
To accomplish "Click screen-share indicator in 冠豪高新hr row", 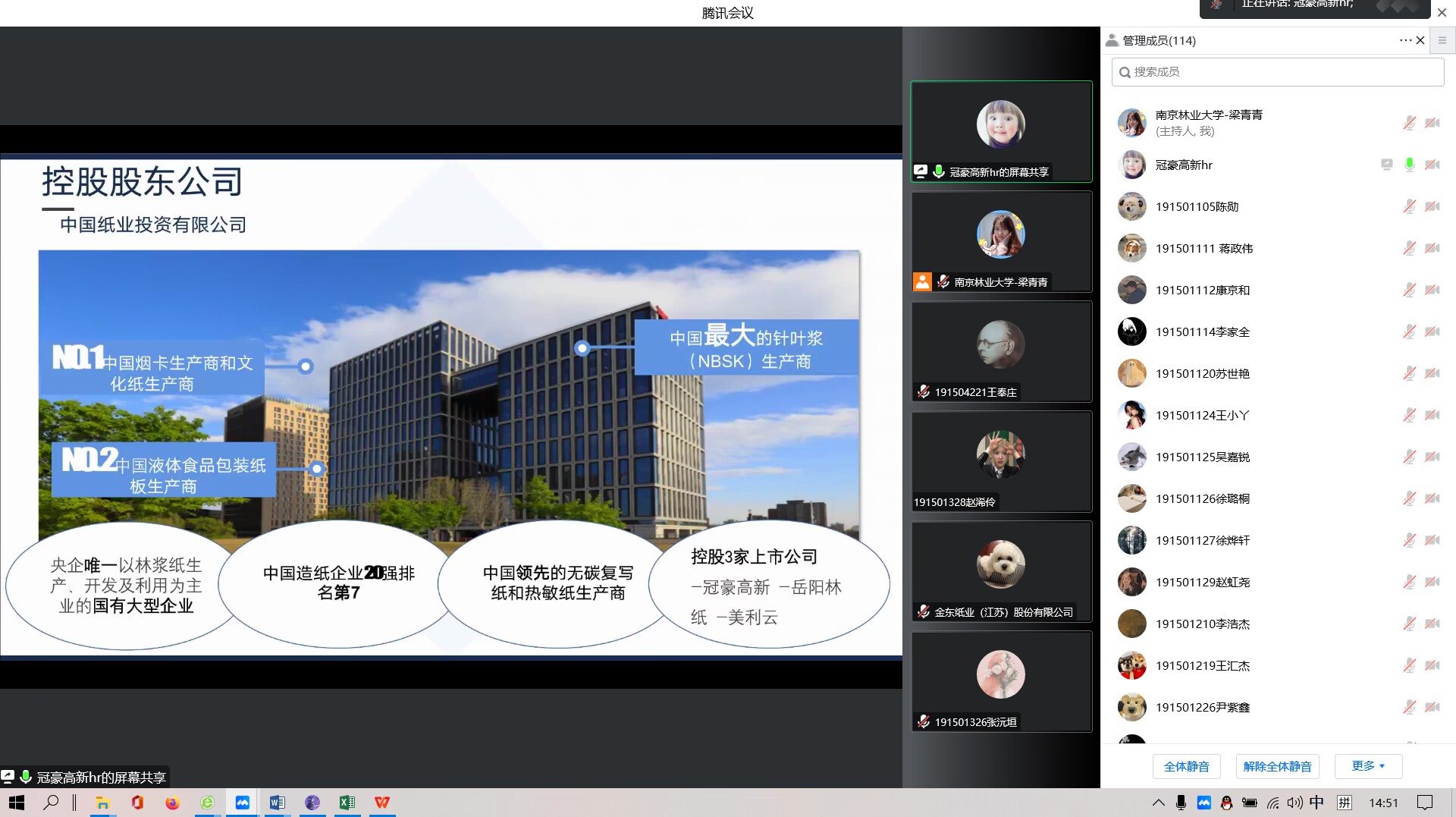I will 1386,165.
